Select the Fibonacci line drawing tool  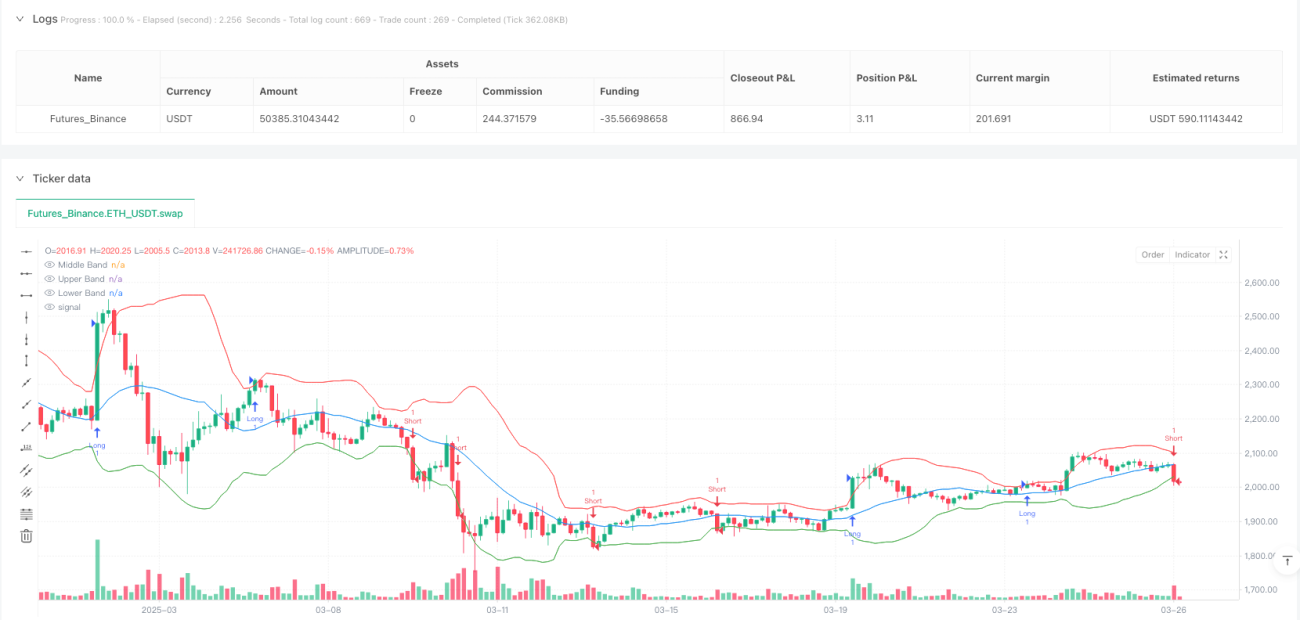tap(27, 514)
